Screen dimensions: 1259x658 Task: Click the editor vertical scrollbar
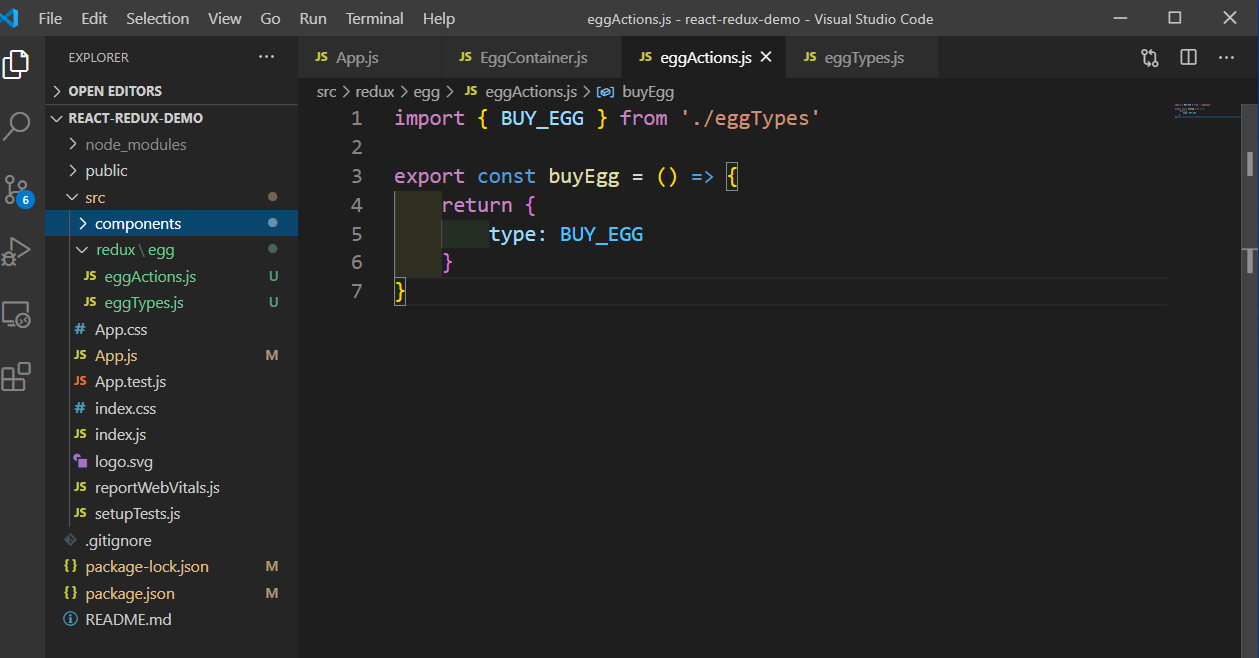tap(1250, 378)
